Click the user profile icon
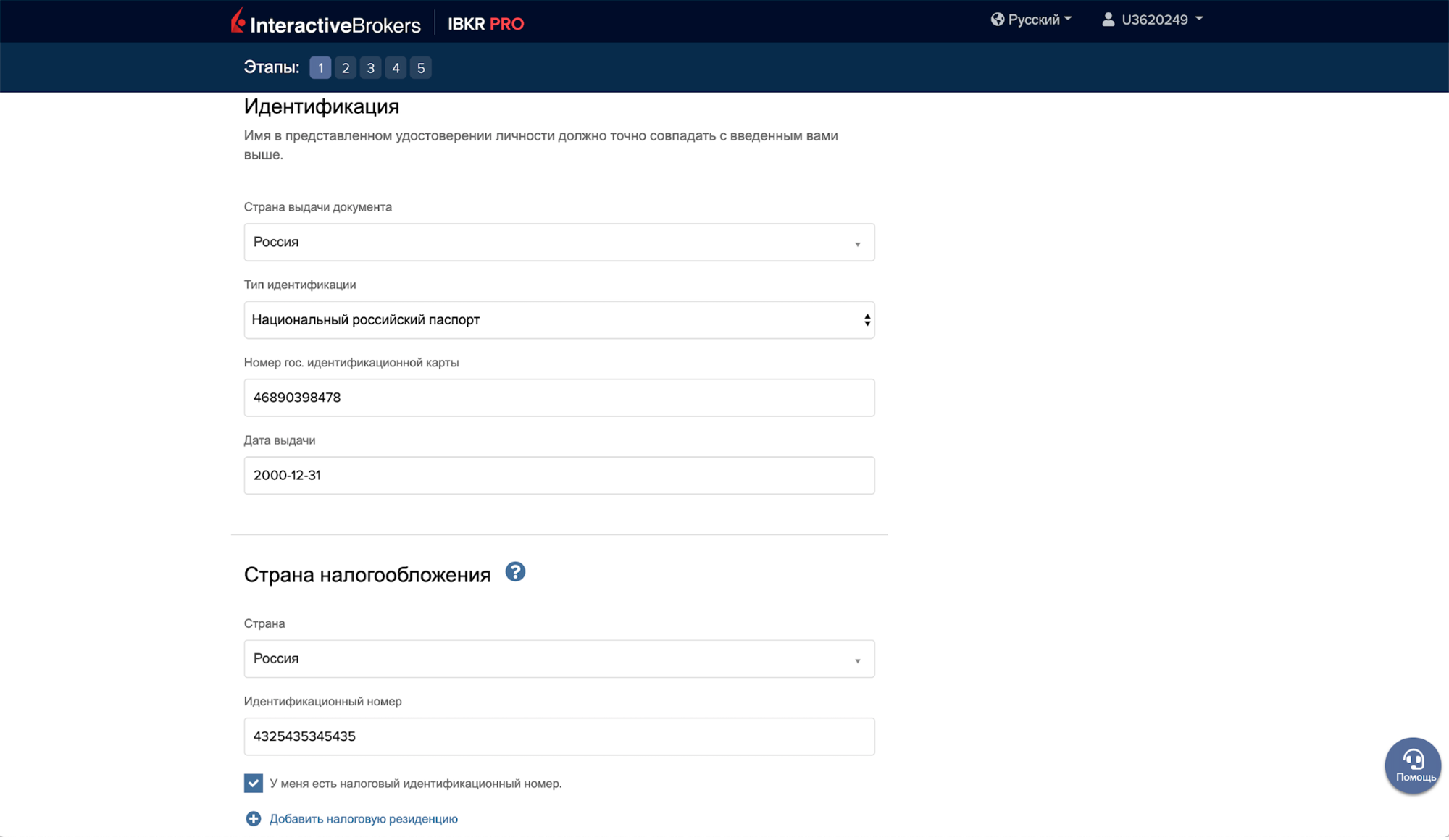 [x=1108, y=20]
